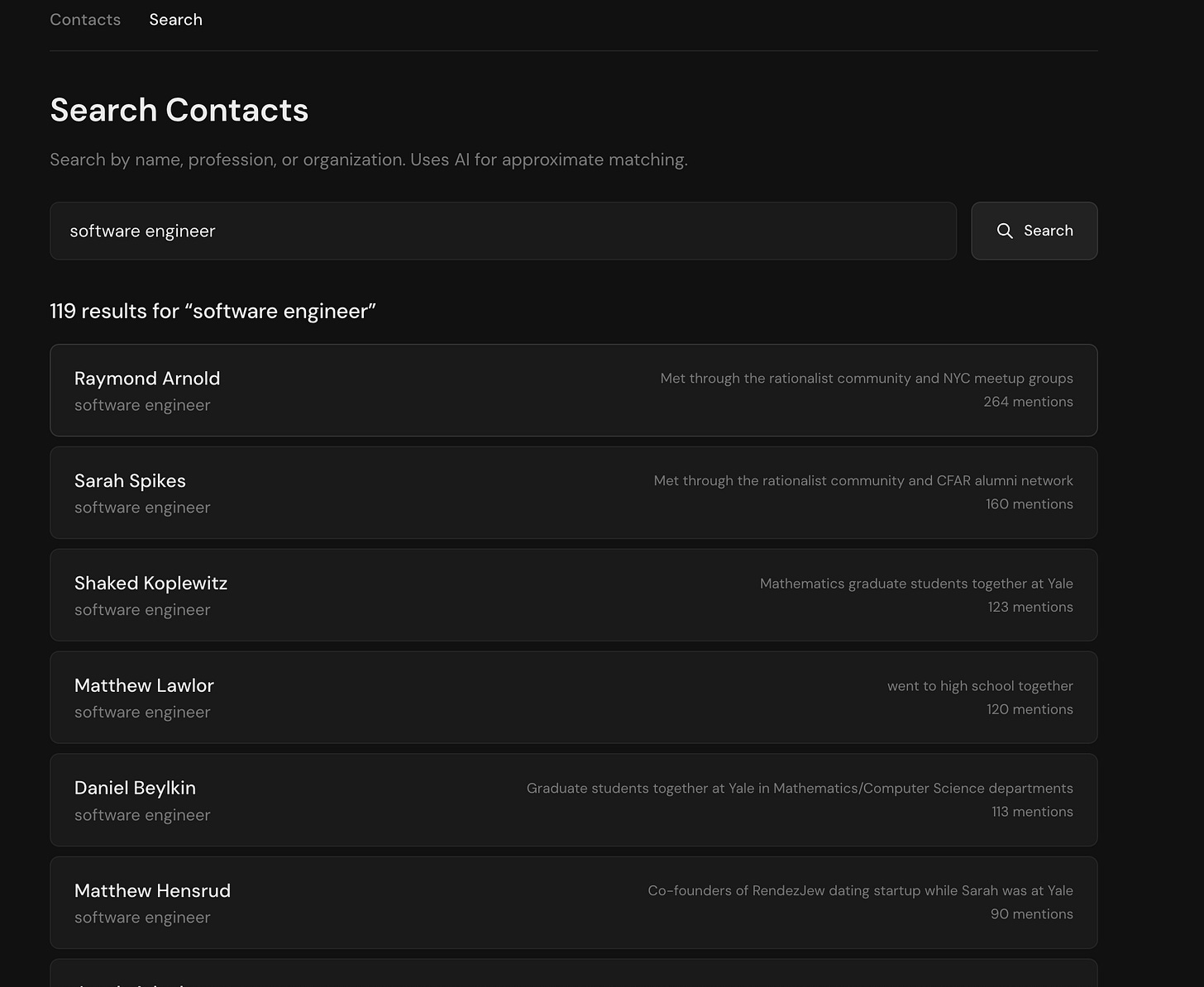
Task: Click the 119 results summary text
Action: 213,312
